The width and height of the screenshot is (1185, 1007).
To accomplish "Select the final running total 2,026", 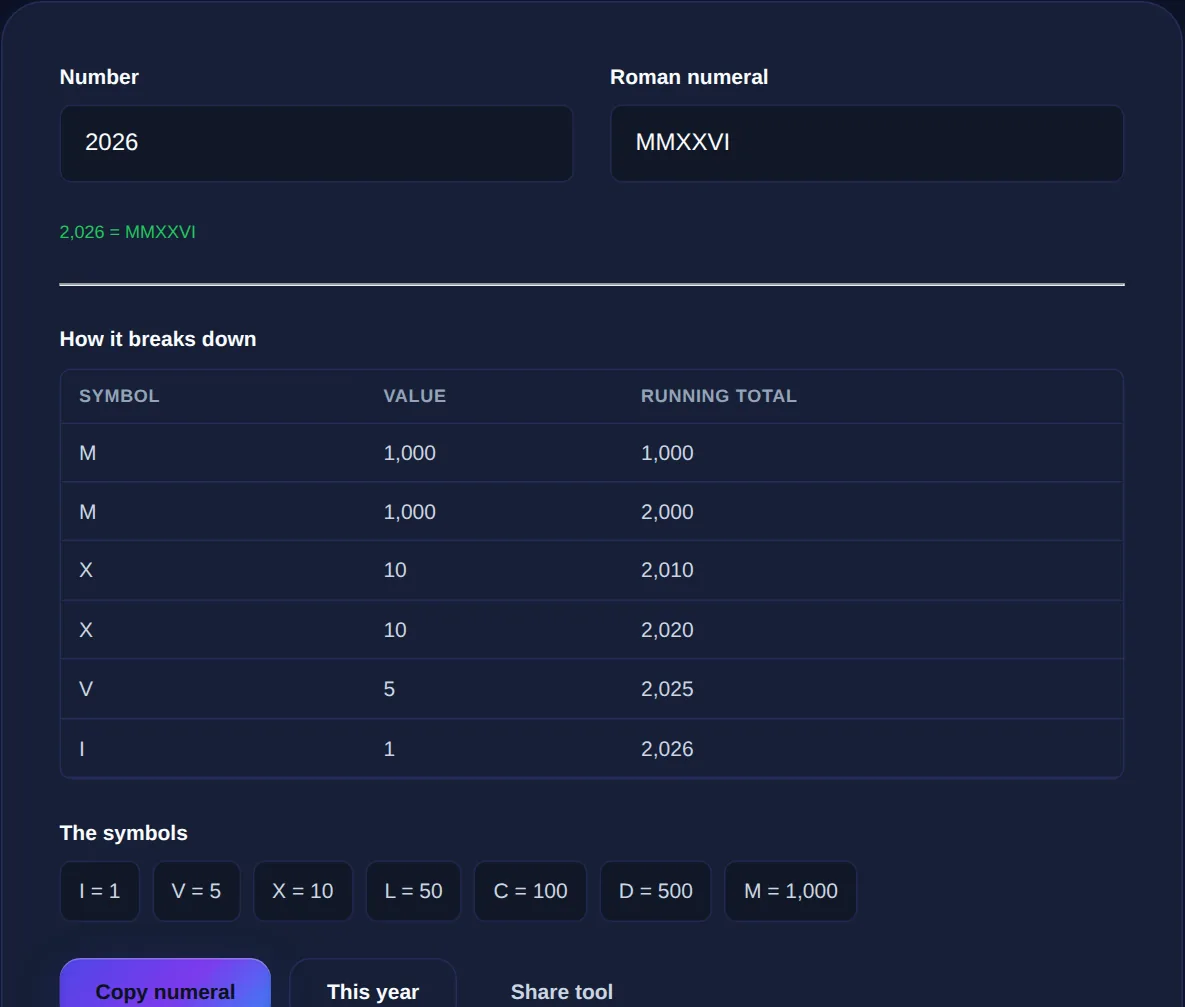I will (x=667, y=748).
